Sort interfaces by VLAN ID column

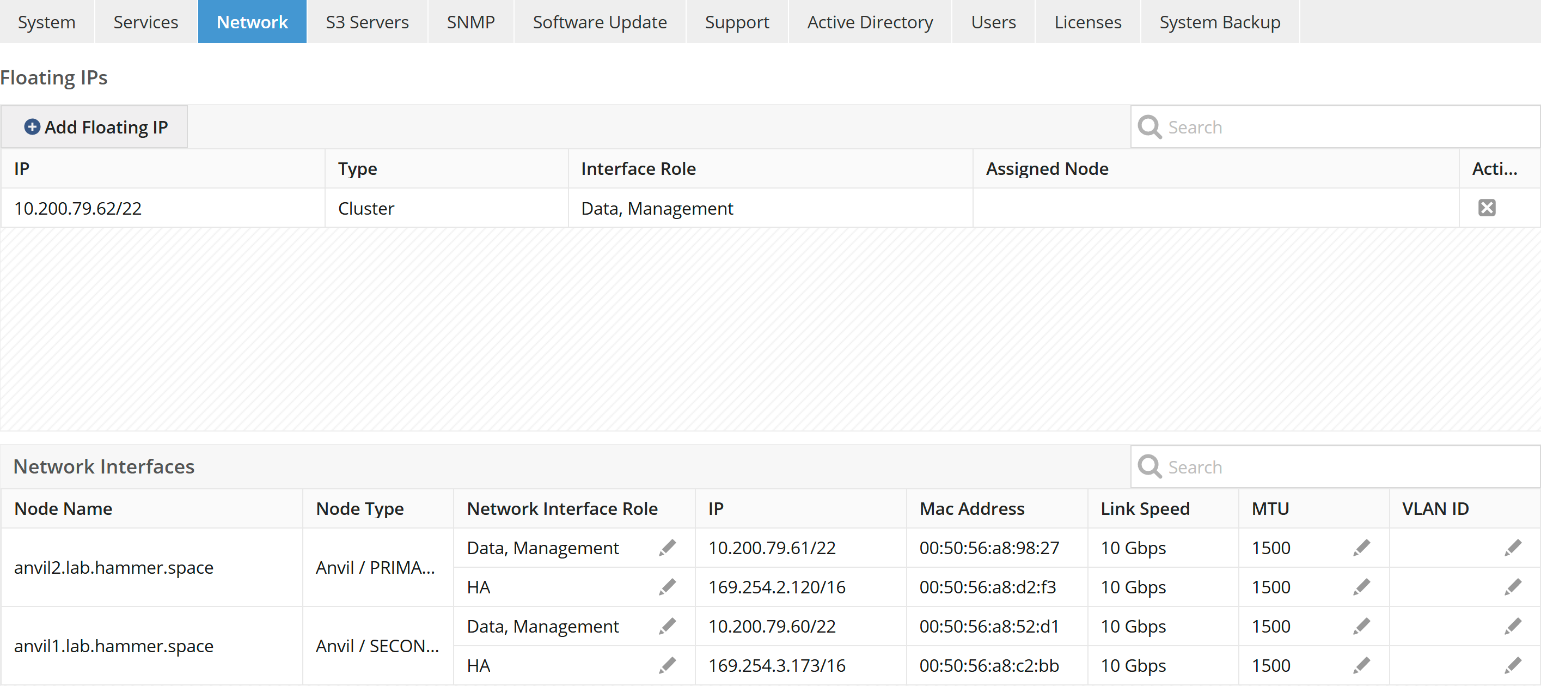[x=1465, y=509]
